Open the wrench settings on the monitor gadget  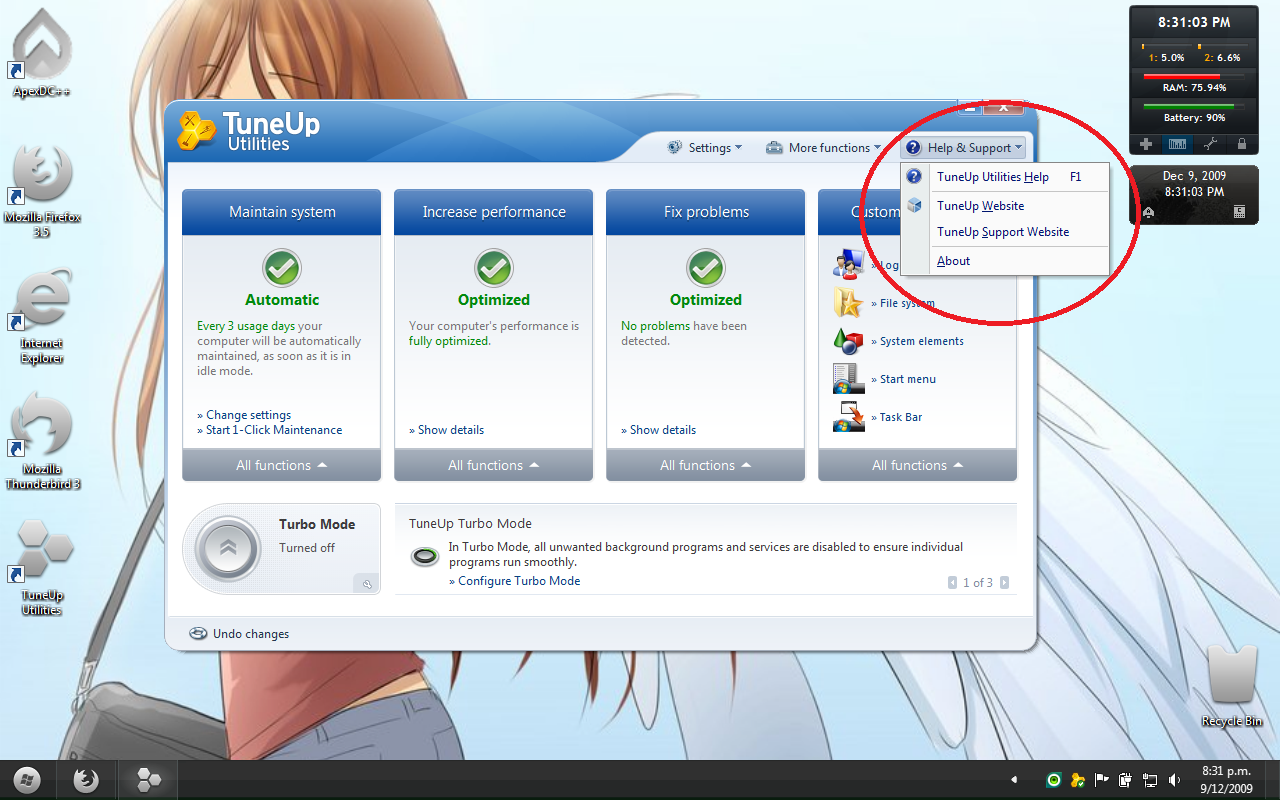pyautogui.click(x=1211, y=144)
